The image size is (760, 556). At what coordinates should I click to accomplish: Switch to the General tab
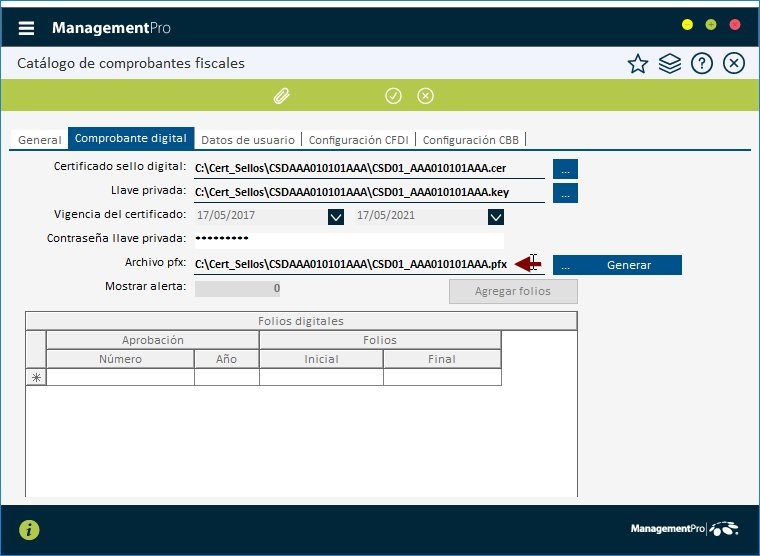pos(40,140)
